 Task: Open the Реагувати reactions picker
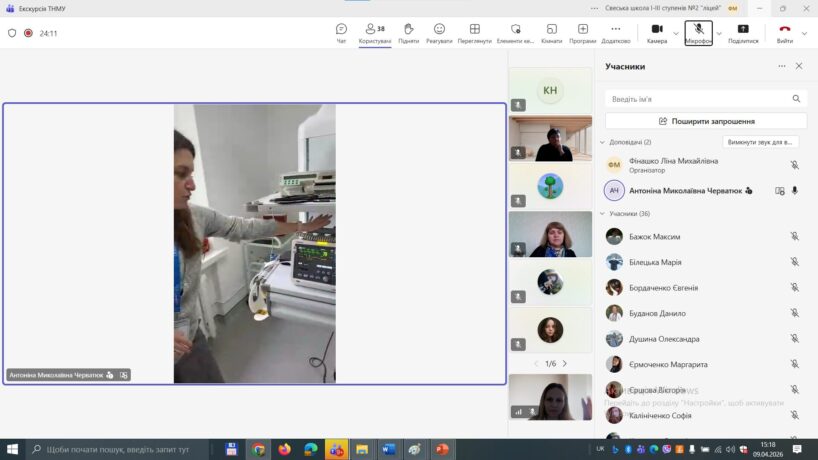(439, 33)
